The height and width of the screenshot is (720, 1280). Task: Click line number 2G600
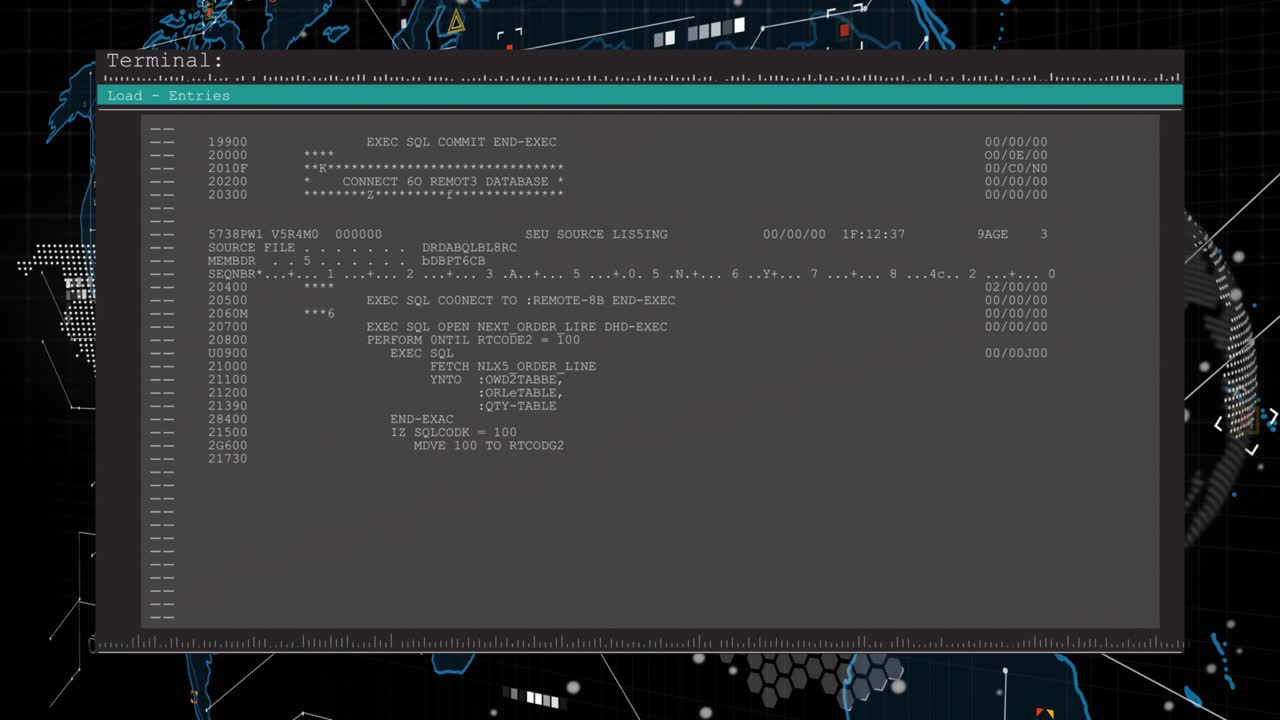point(228,445)
